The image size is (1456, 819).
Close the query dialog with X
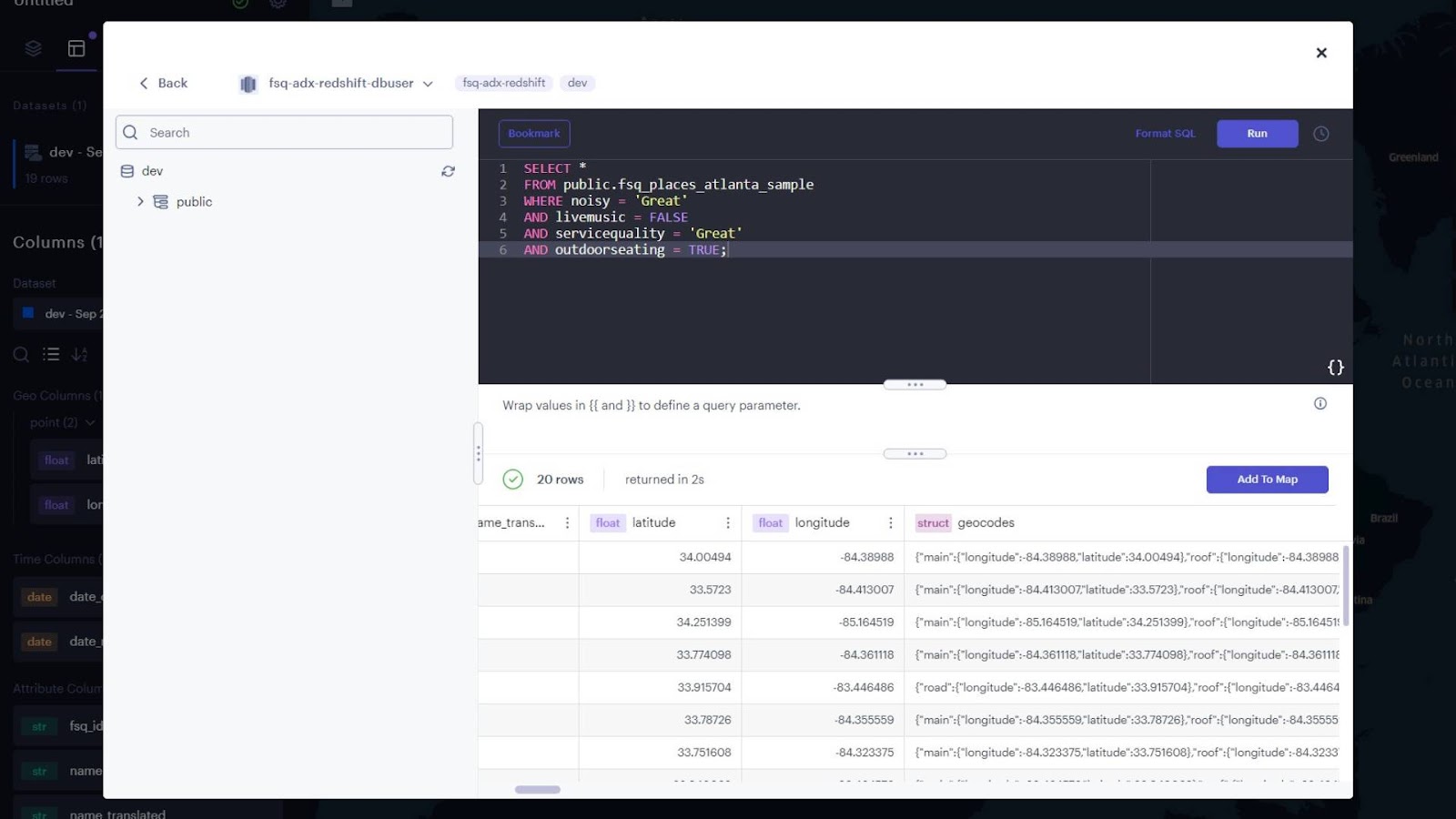point(1321,53)
